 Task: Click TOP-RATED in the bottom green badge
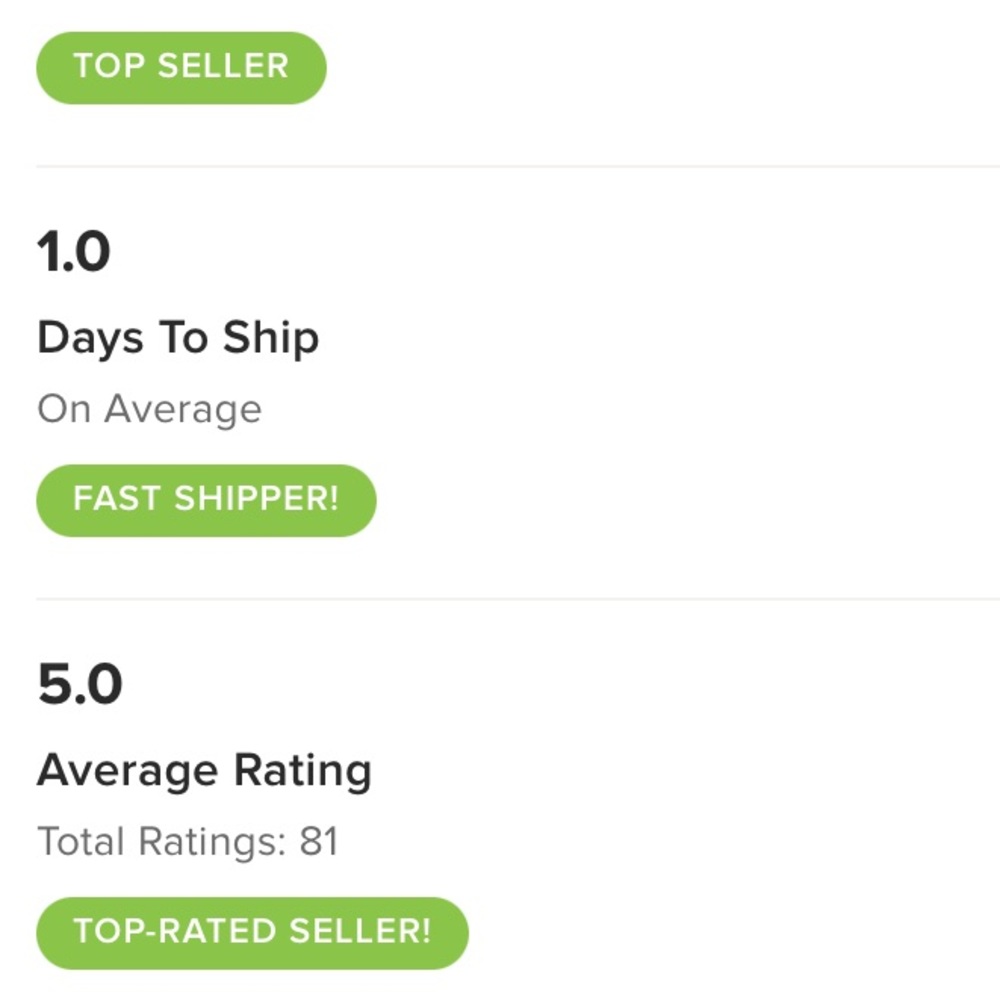(176, 932)
